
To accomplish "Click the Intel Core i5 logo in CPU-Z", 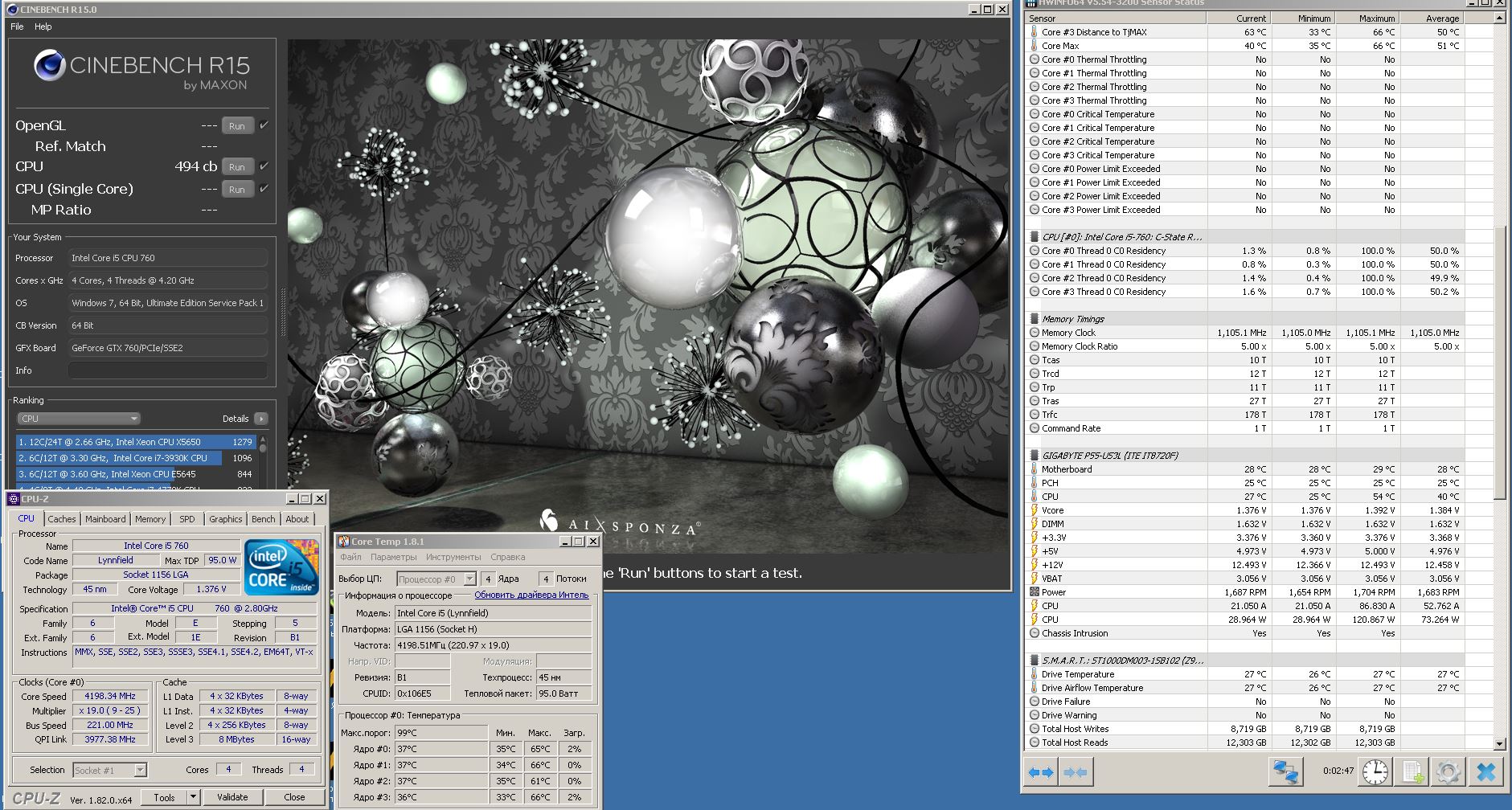I will 281,567.
